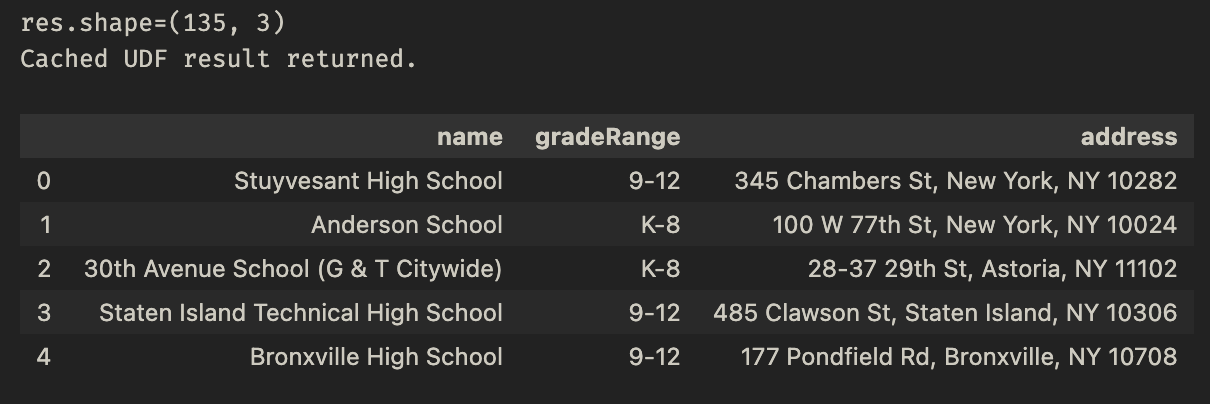Click the name column header

coord(469,137)
